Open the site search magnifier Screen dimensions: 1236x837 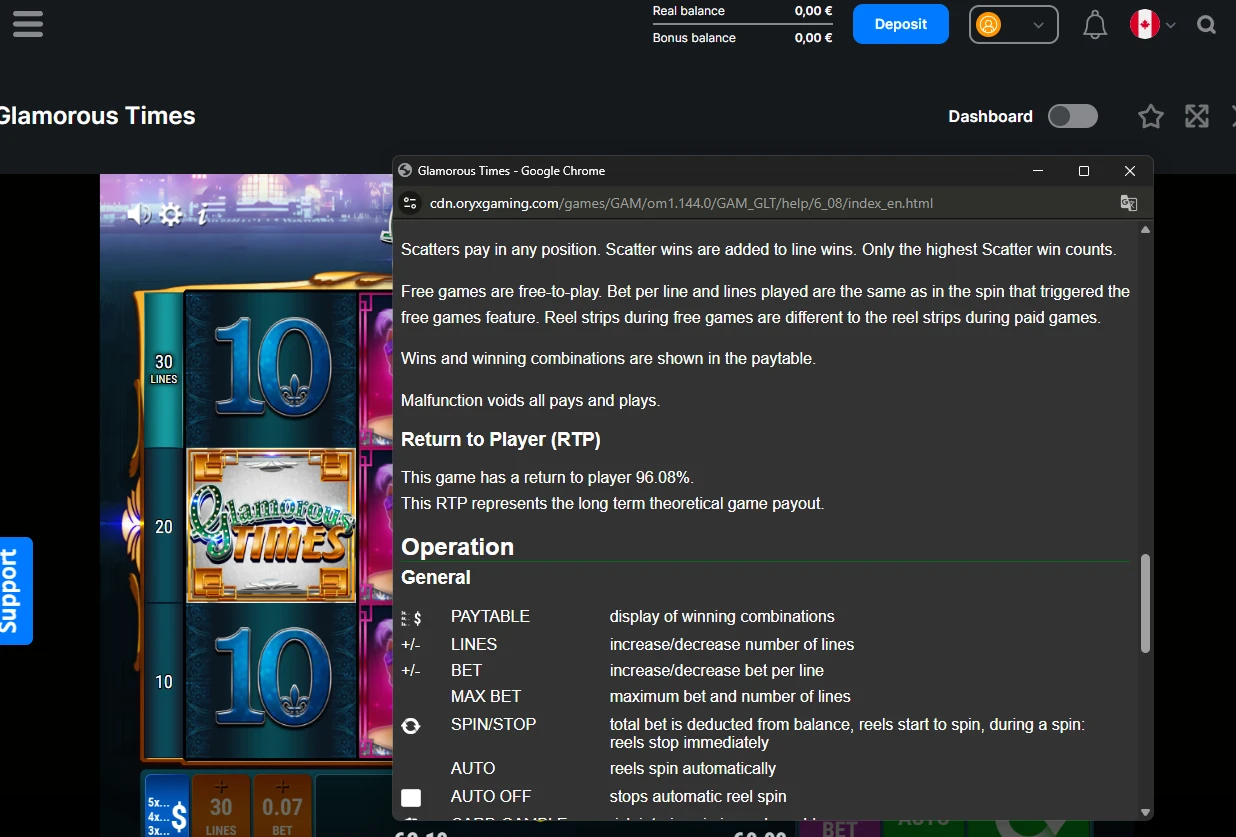(x=1206, y=25)
